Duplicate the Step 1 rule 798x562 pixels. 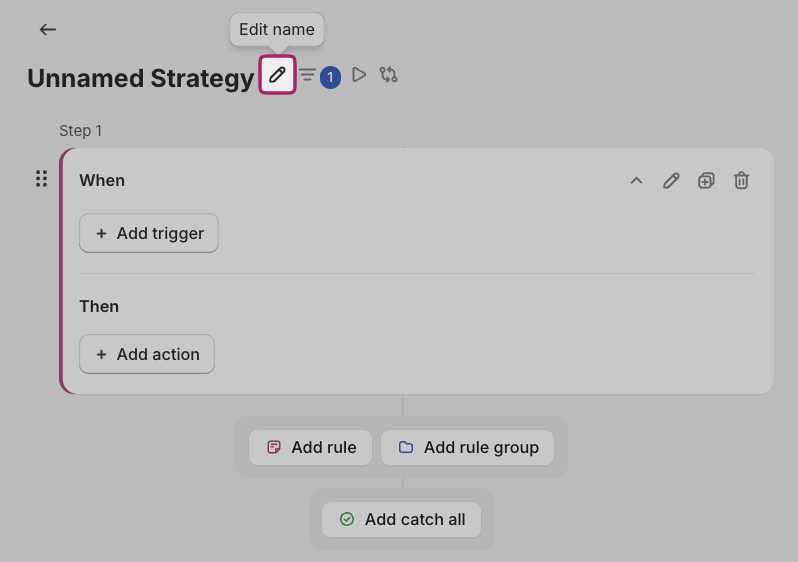[x=706, y=180]
